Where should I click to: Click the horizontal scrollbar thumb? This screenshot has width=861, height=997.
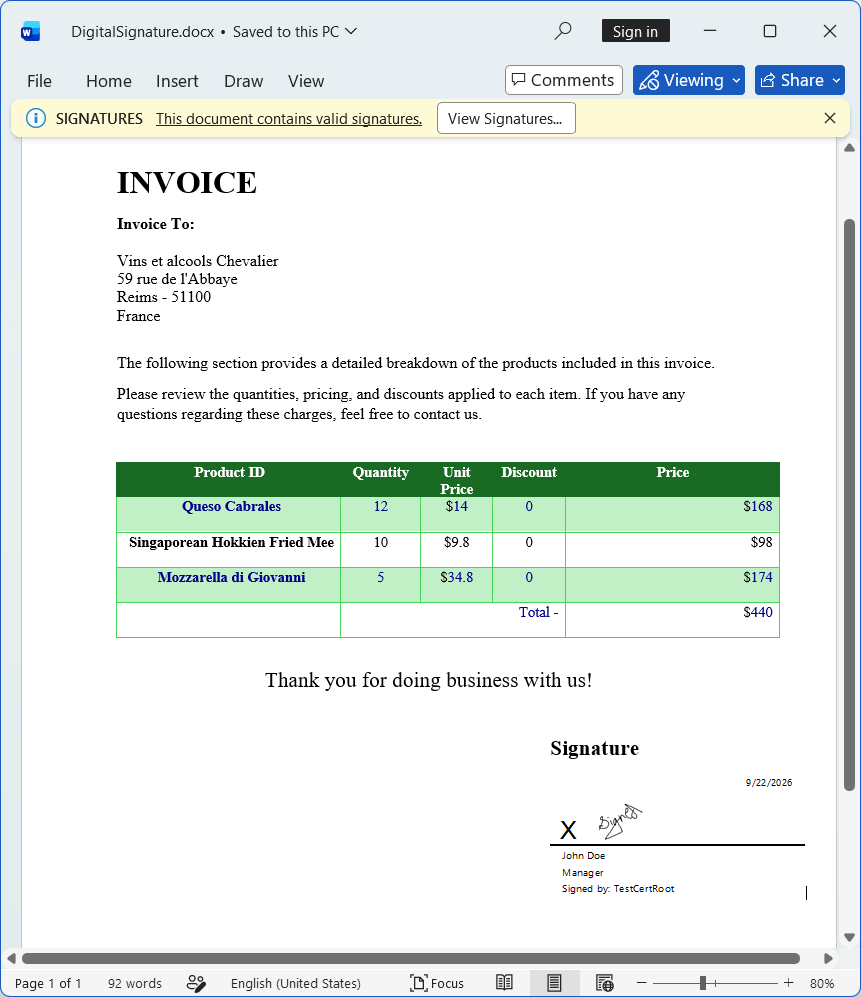click(x=411, y=958)
